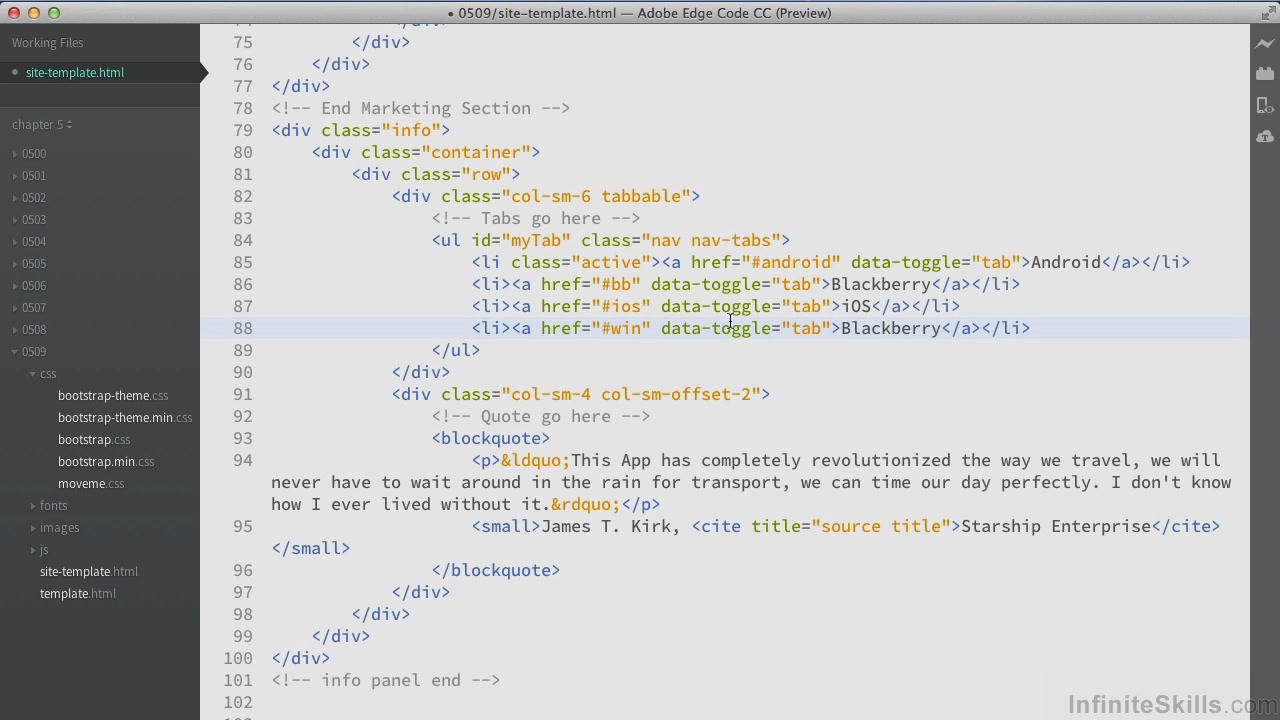This screenshot has height=720, width=1280.
Task: Collapse the css subfolder
Action: coord(33,374)
